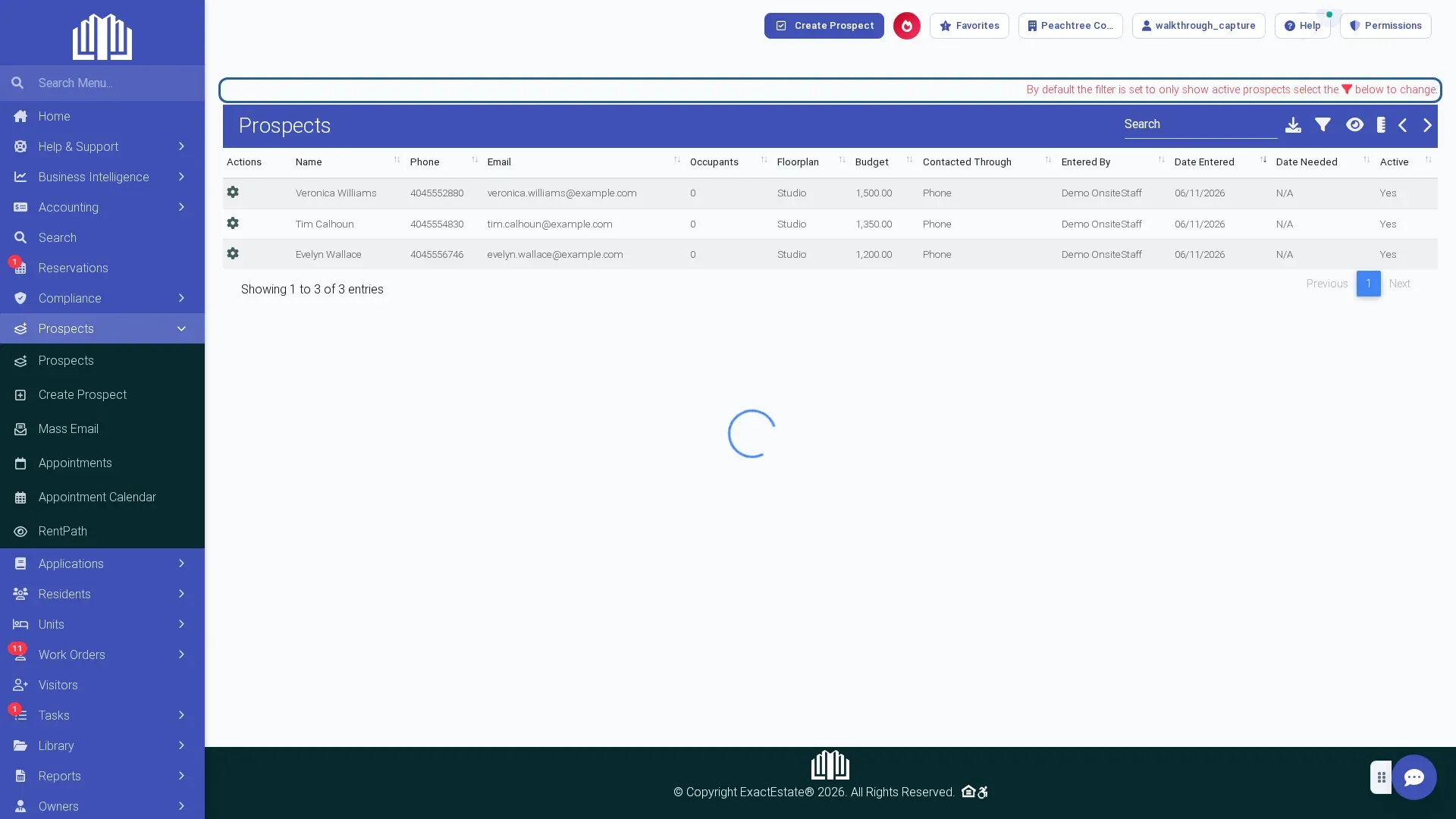Expand Units menu
Viewport: 1456px width, 819px height.
click(102, 624)
